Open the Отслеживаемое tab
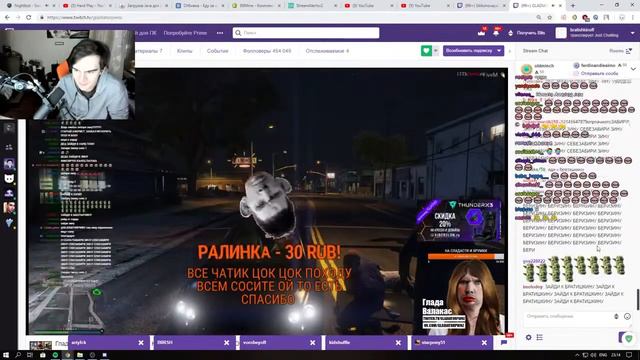This screenshot has height=360, width=640. click(x=327, y=51)
